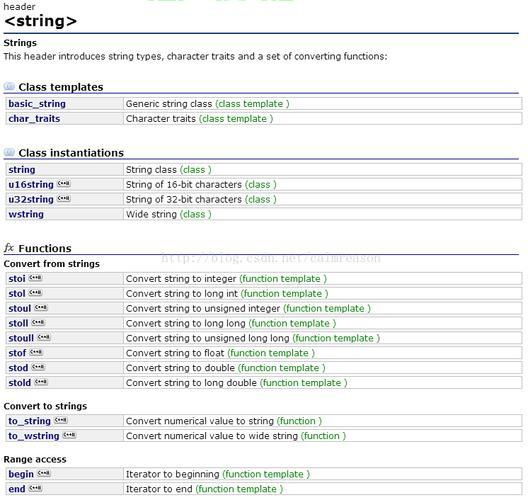Click the C++11 badge next to begin
The height and width of the screenshot is (500, 528).
click(x=43, y=473)
